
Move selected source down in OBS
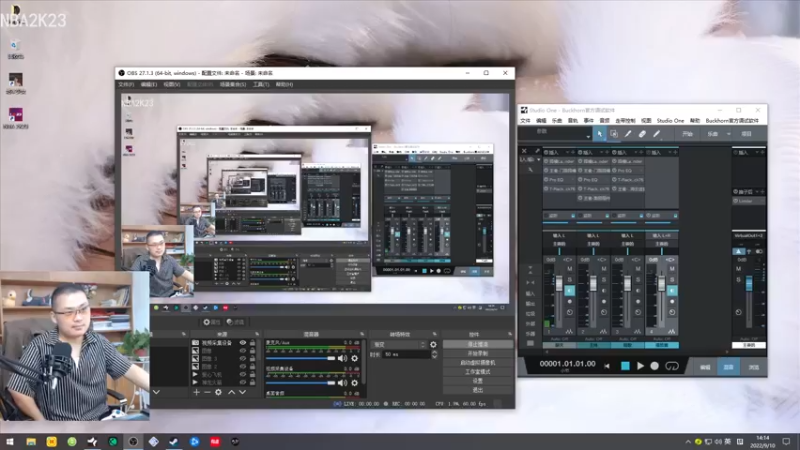pos(242,392)
